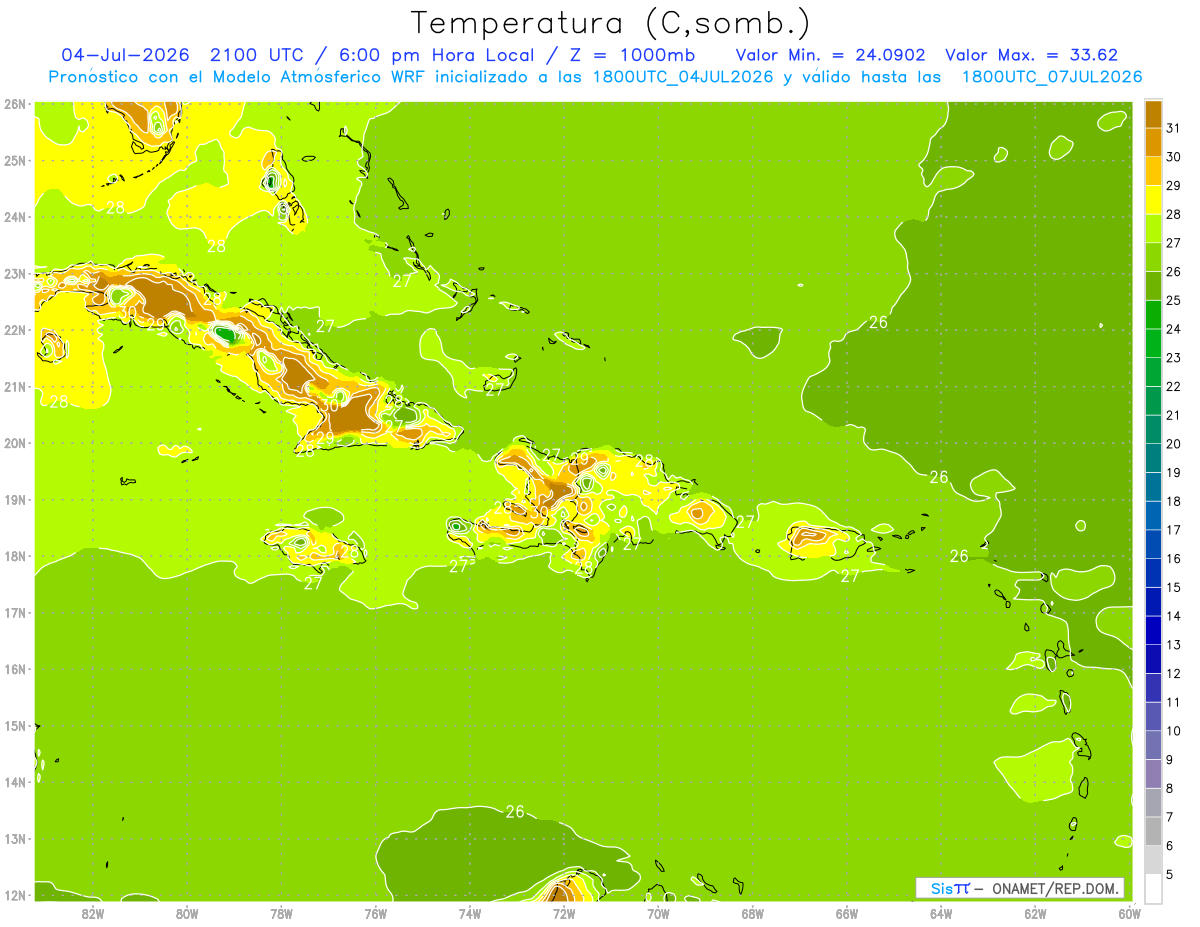This screenshot has height=927, width=1200.
Task: Click the latitude axis label "25N"
Action: [15, 160]
